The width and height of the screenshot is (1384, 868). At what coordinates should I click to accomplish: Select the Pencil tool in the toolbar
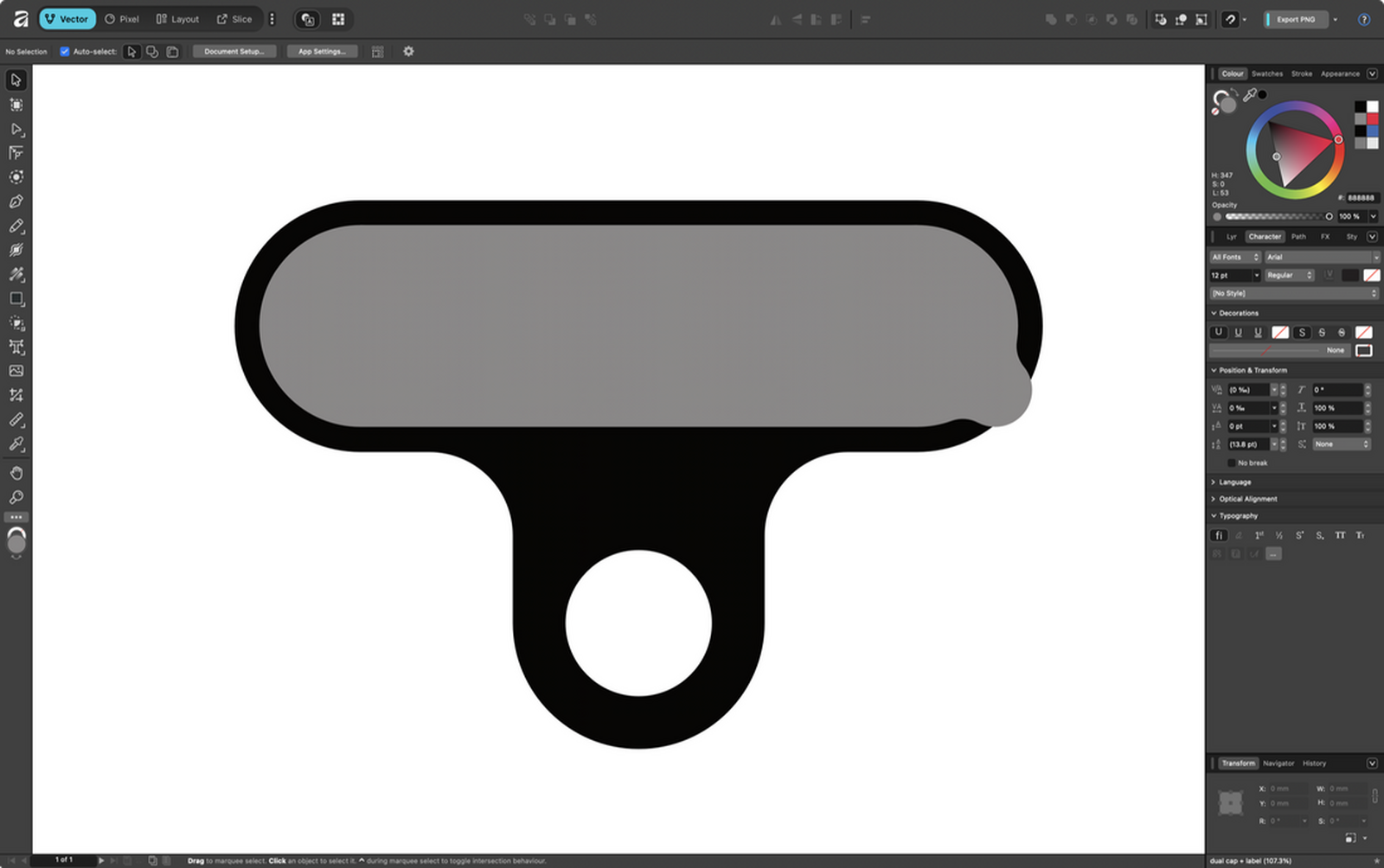16,226
